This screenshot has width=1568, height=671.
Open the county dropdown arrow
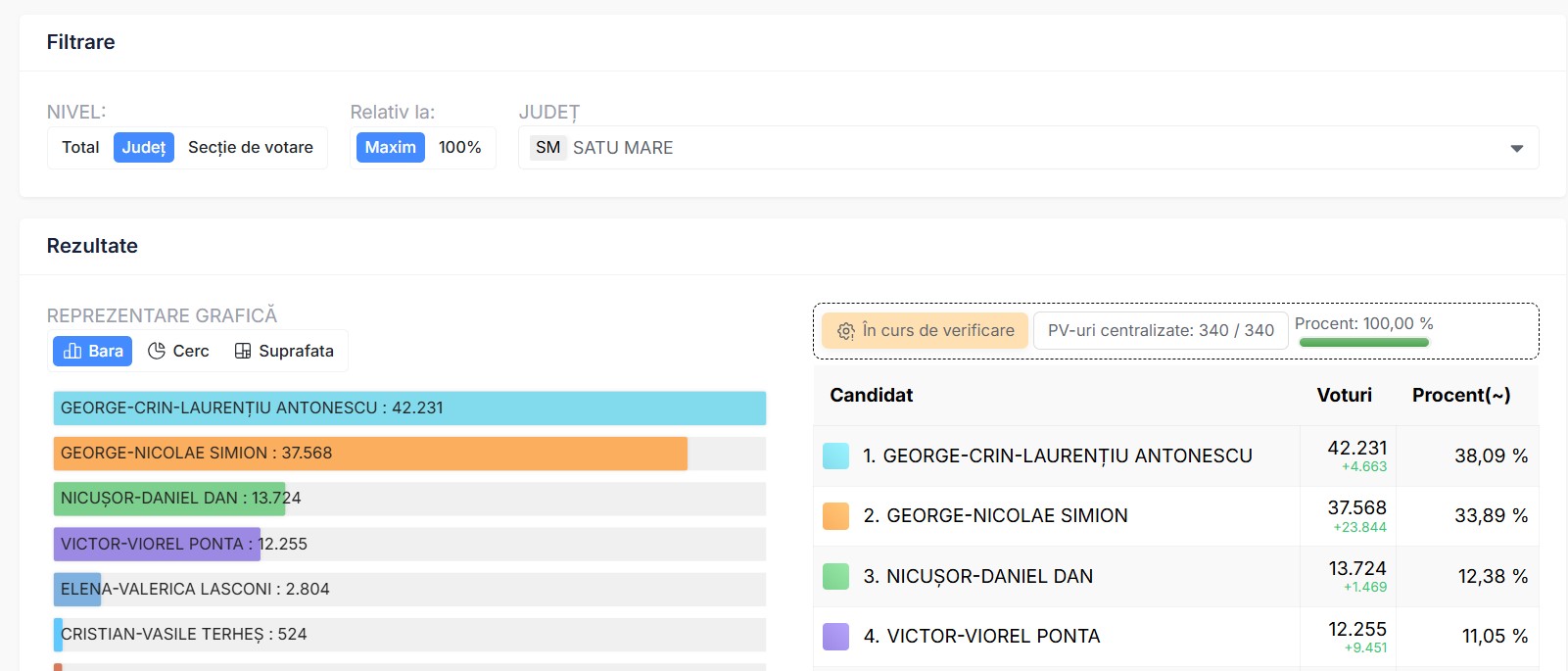tap(1516, 149)
